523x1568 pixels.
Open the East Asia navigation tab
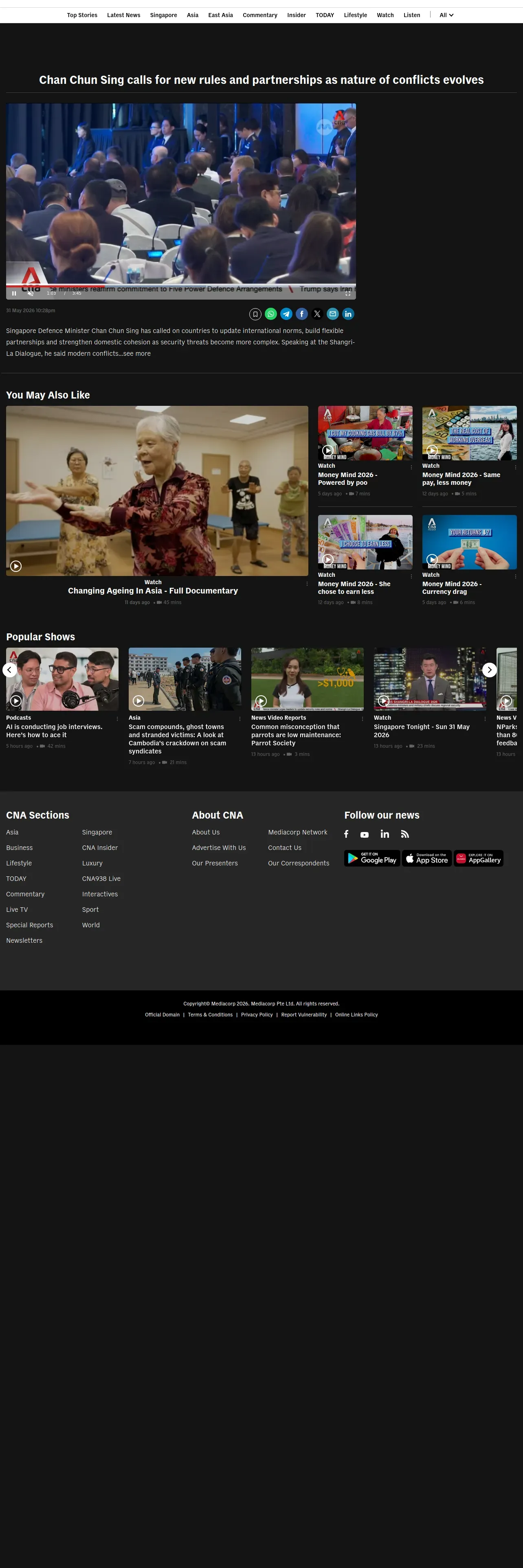click(x=220, y=15)
